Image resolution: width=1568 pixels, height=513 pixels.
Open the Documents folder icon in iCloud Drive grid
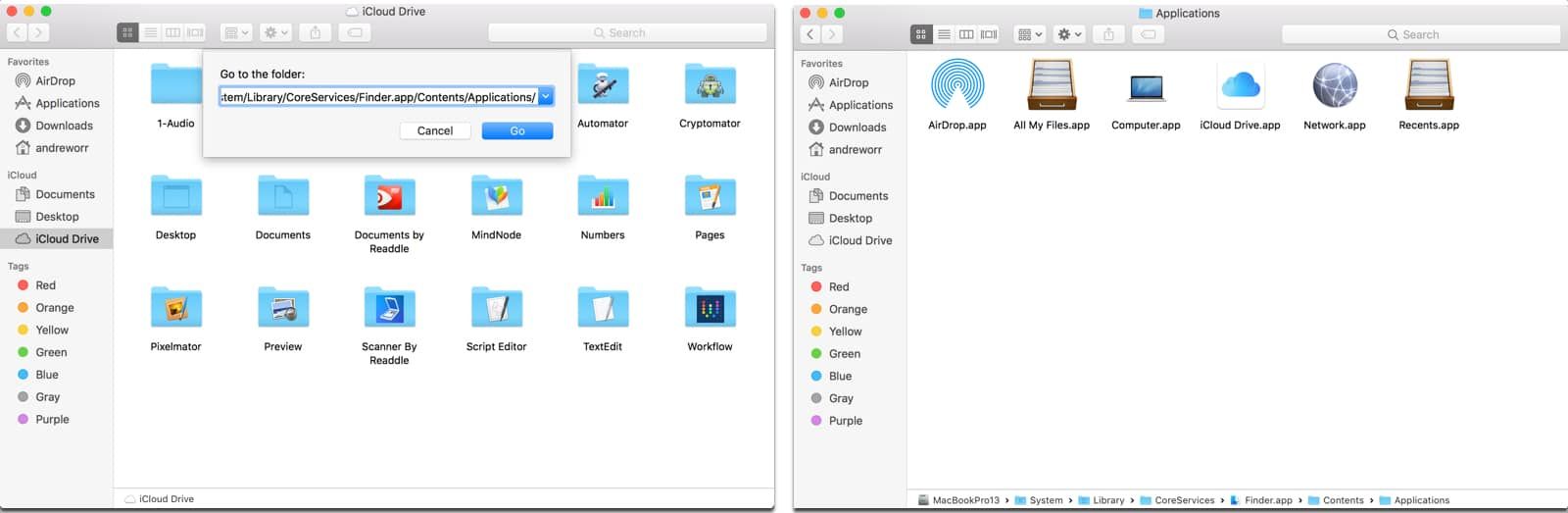tap(283, 195)
